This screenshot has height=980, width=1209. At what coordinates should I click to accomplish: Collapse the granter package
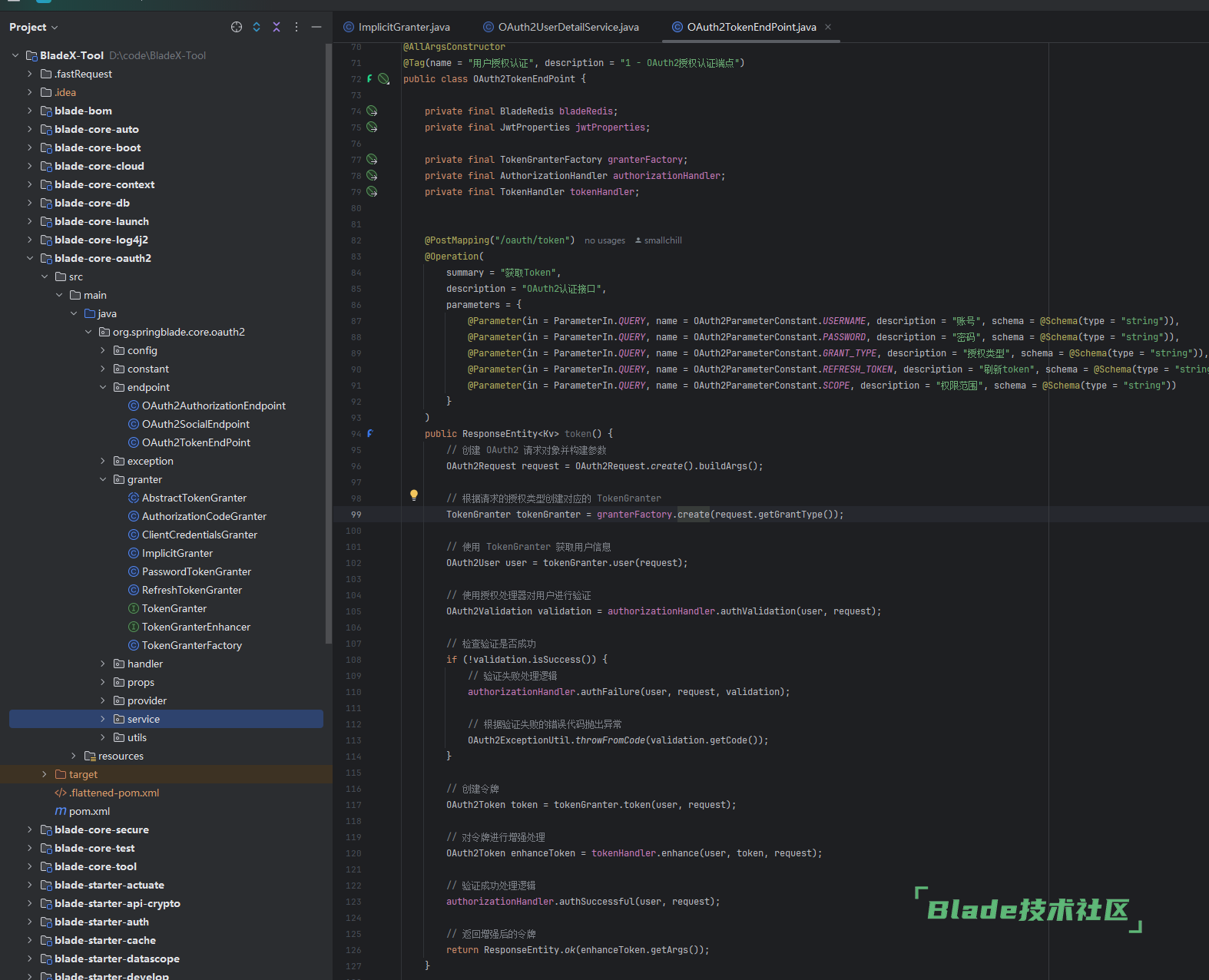pyautogui.click(x=103, y=479)
